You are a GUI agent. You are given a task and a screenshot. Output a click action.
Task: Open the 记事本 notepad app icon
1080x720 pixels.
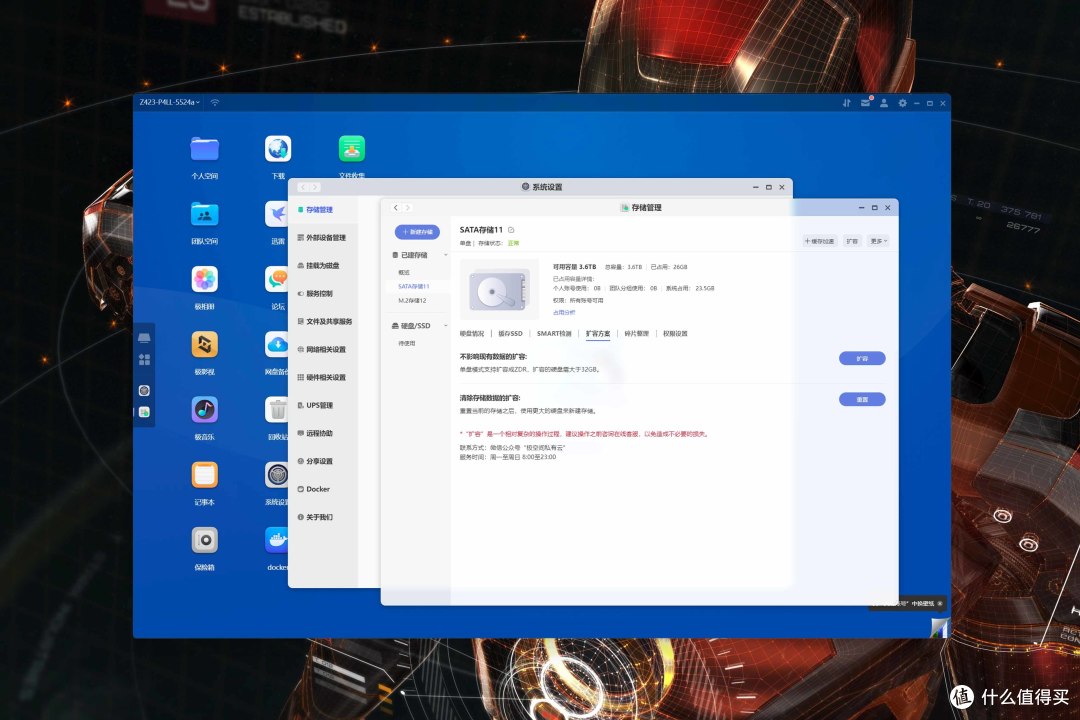tap(205, 475)
